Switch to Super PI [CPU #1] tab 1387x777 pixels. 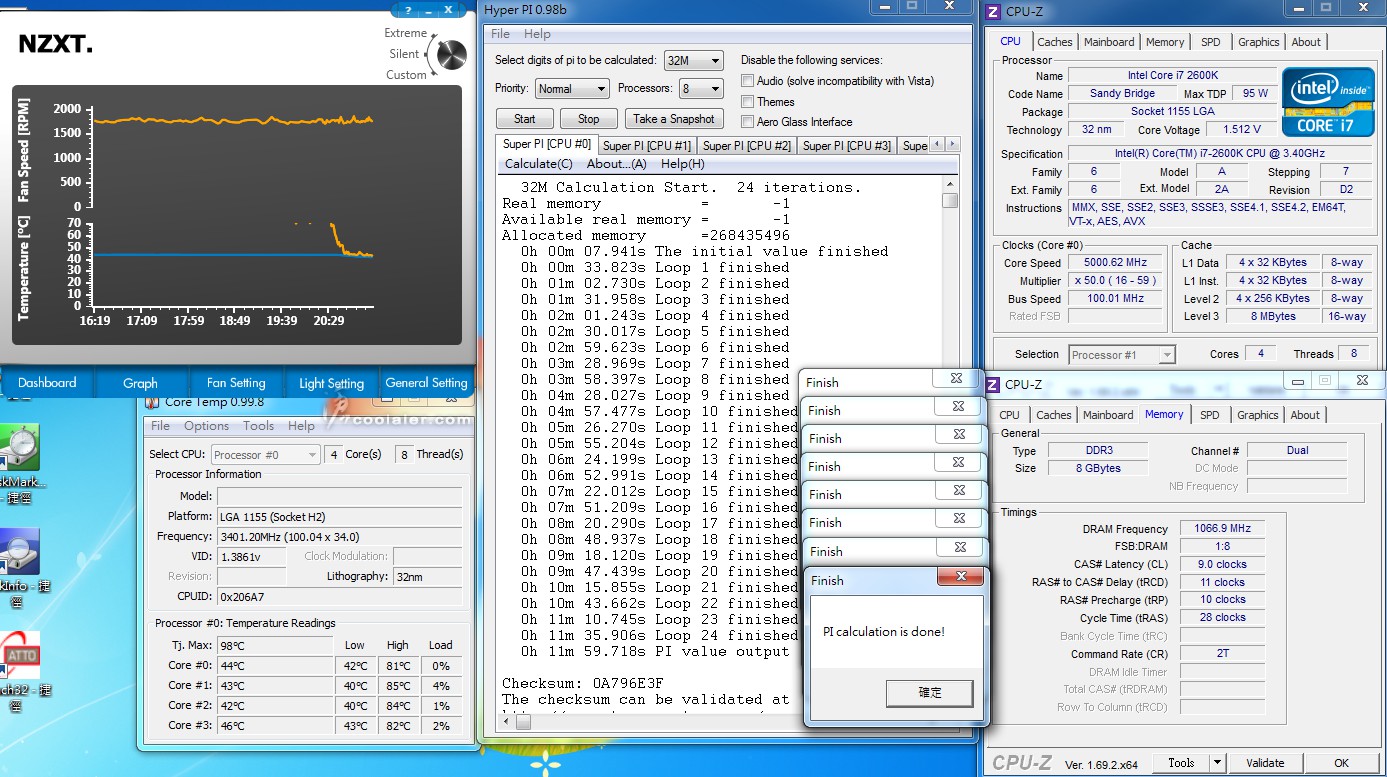647,146
